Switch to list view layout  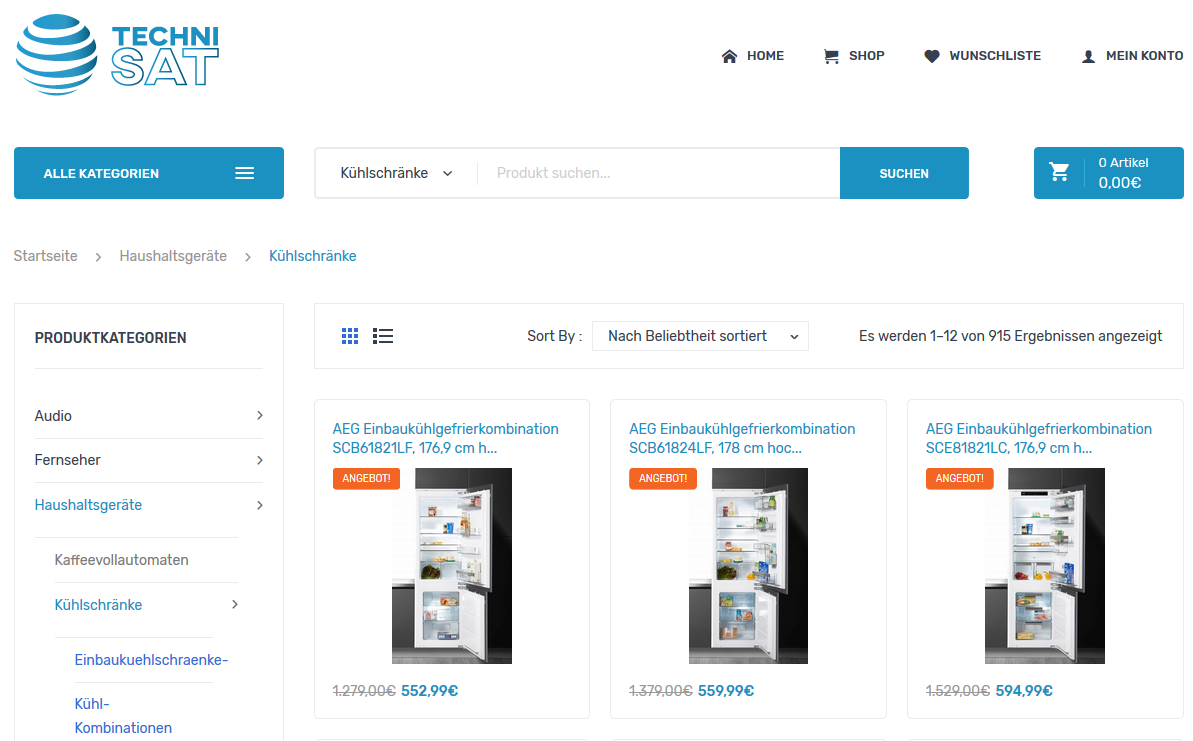[383, 336]
